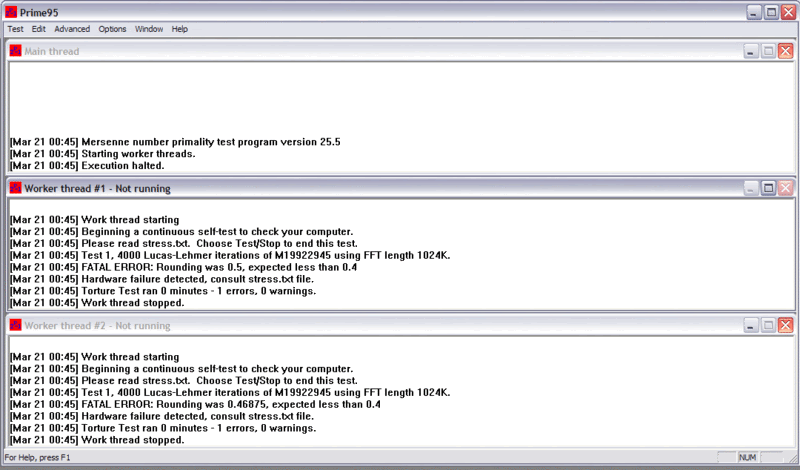The width and height of the screenshot is (800, 470).
Task: Close the Worker thread #2 window
Action: coord(785,325)
